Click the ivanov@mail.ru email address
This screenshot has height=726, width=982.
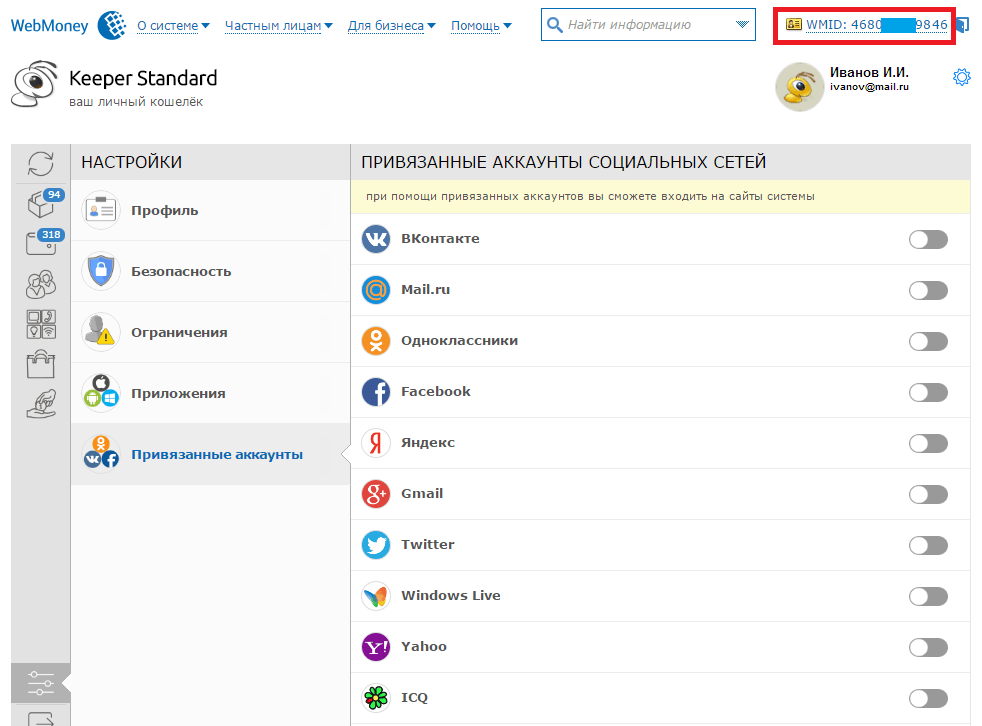coord(869,87)
